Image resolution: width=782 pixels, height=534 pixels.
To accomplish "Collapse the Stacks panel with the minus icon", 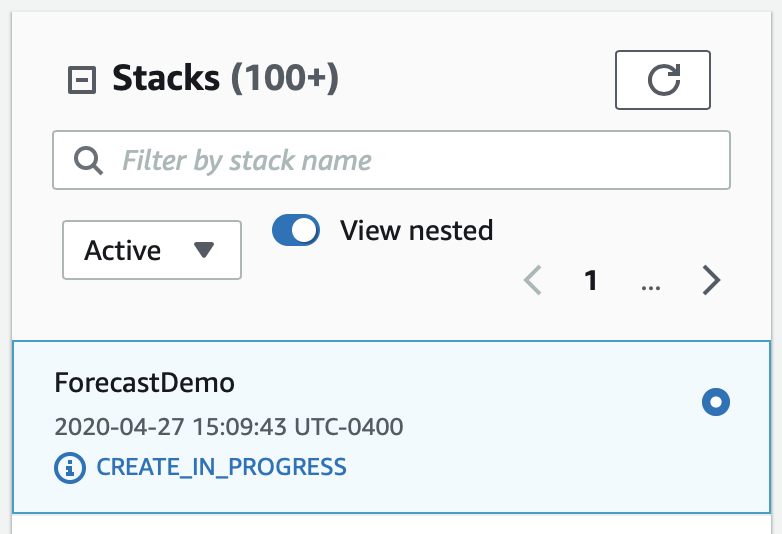I will pos(82,80).
